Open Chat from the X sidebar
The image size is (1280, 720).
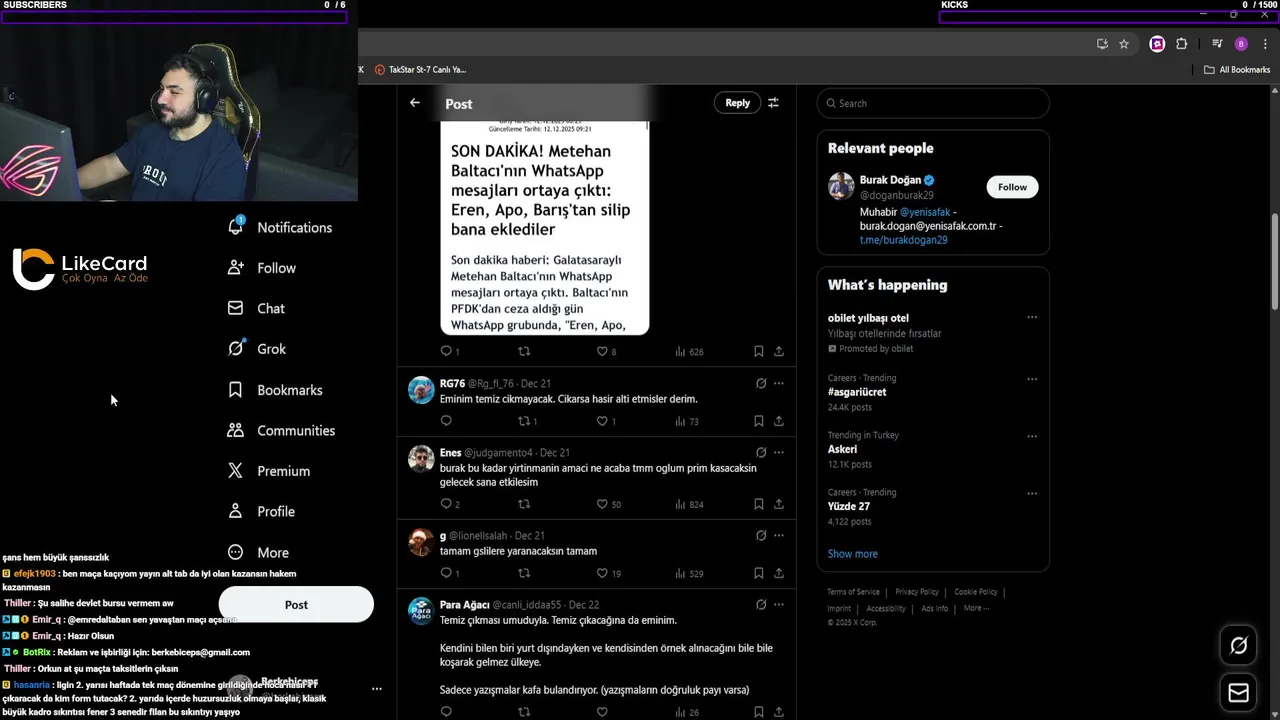click(257, 308)
